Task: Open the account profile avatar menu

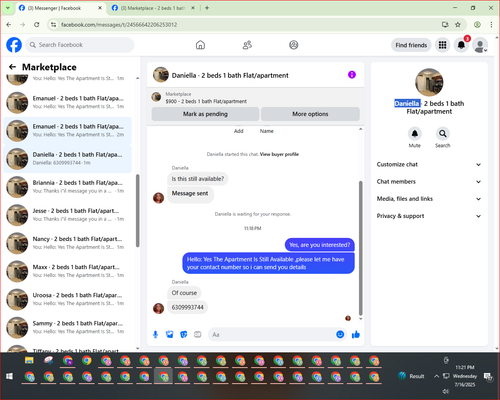Action: (480, 45)
